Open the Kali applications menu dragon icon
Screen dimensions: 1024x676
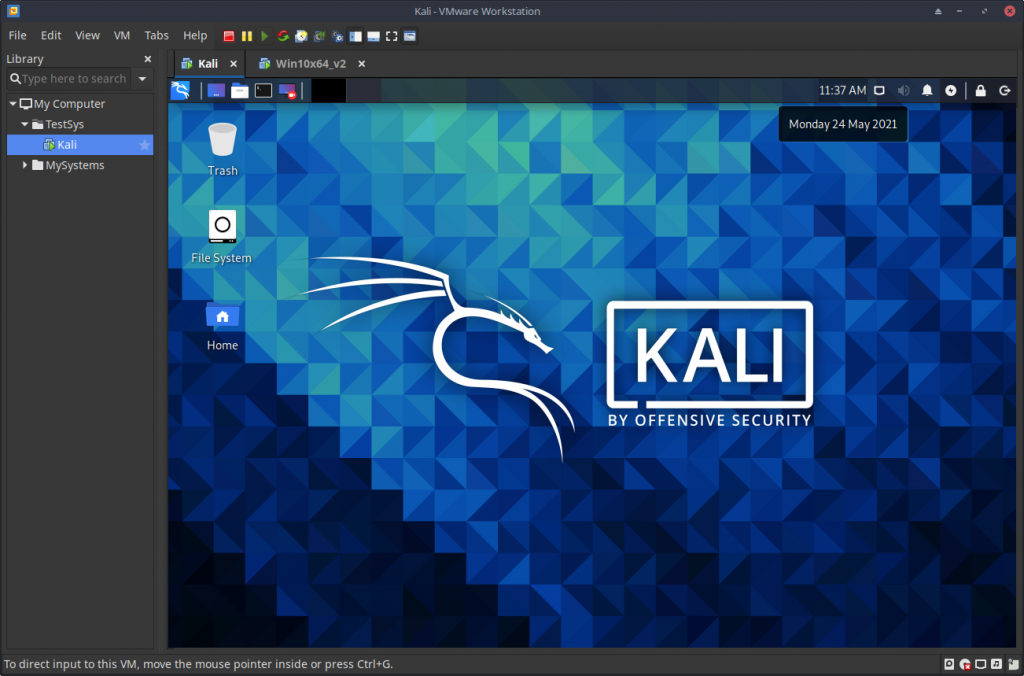tap(180, 90)
